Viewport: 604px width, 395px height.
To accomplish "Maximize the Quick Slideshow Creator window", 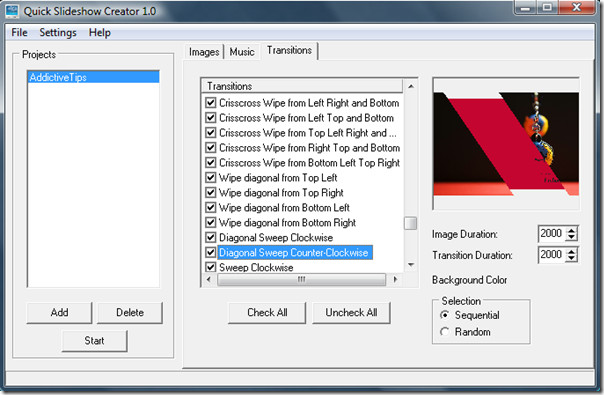I will pyautogui.click(x=547, y=7).
